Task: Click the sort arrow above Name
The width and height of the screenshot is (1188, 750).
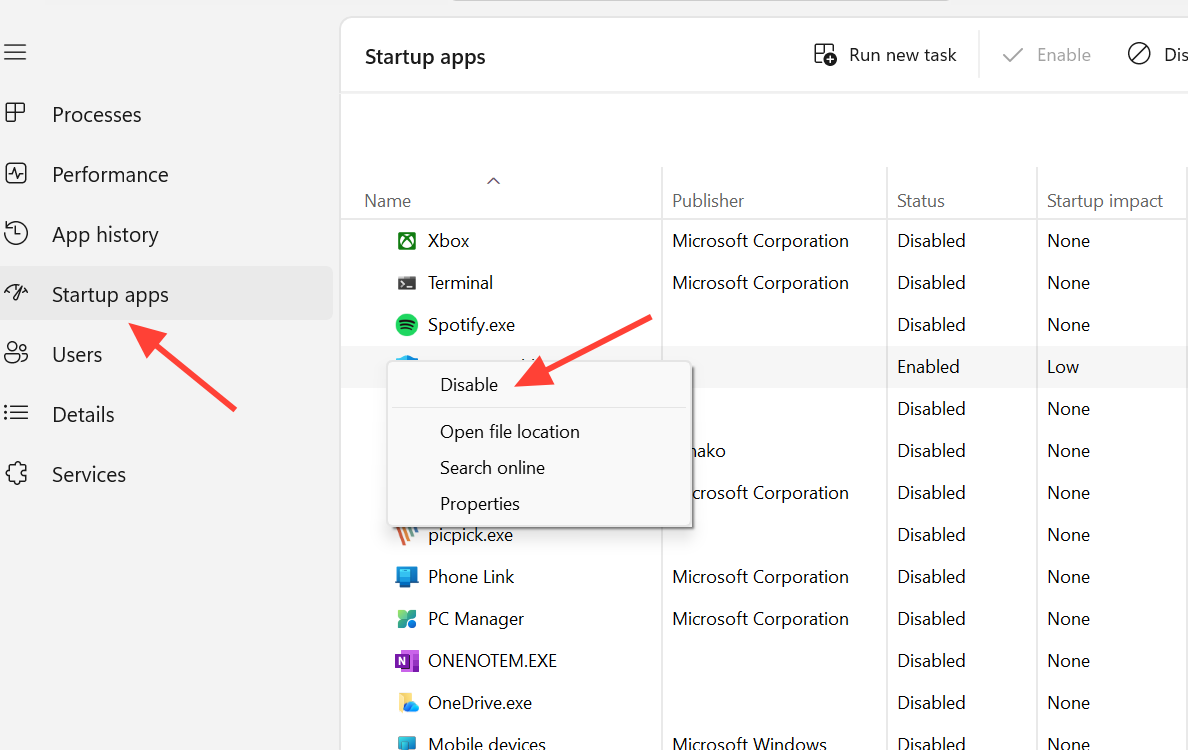Action: point(493,180)
